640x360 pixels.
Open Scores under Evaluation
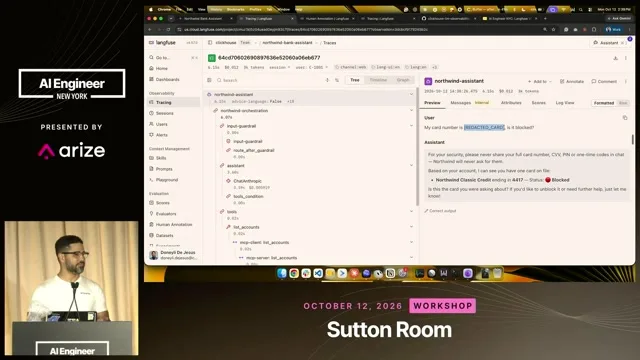(x=162, y=203)
